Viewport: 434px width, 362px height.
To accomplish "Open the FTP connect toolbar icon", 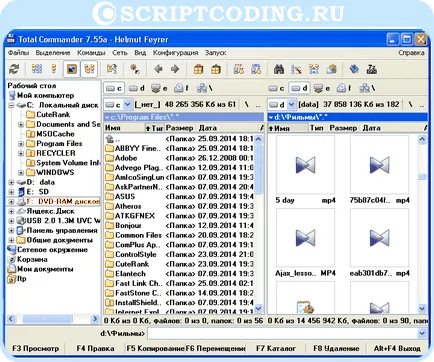I will tap(238, 69).
